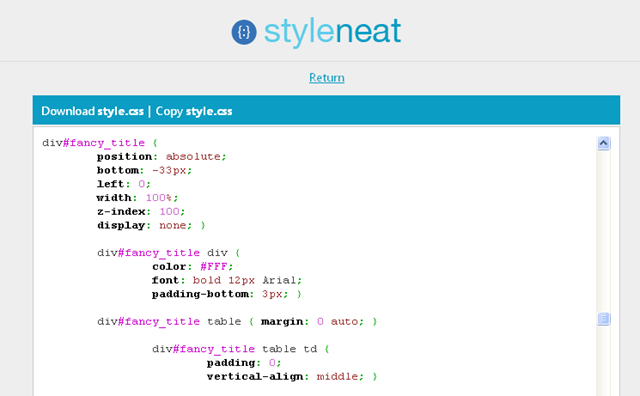640x396 pixels.
Task: Click the code scrollbar up arrow
Action: [604, 143]
